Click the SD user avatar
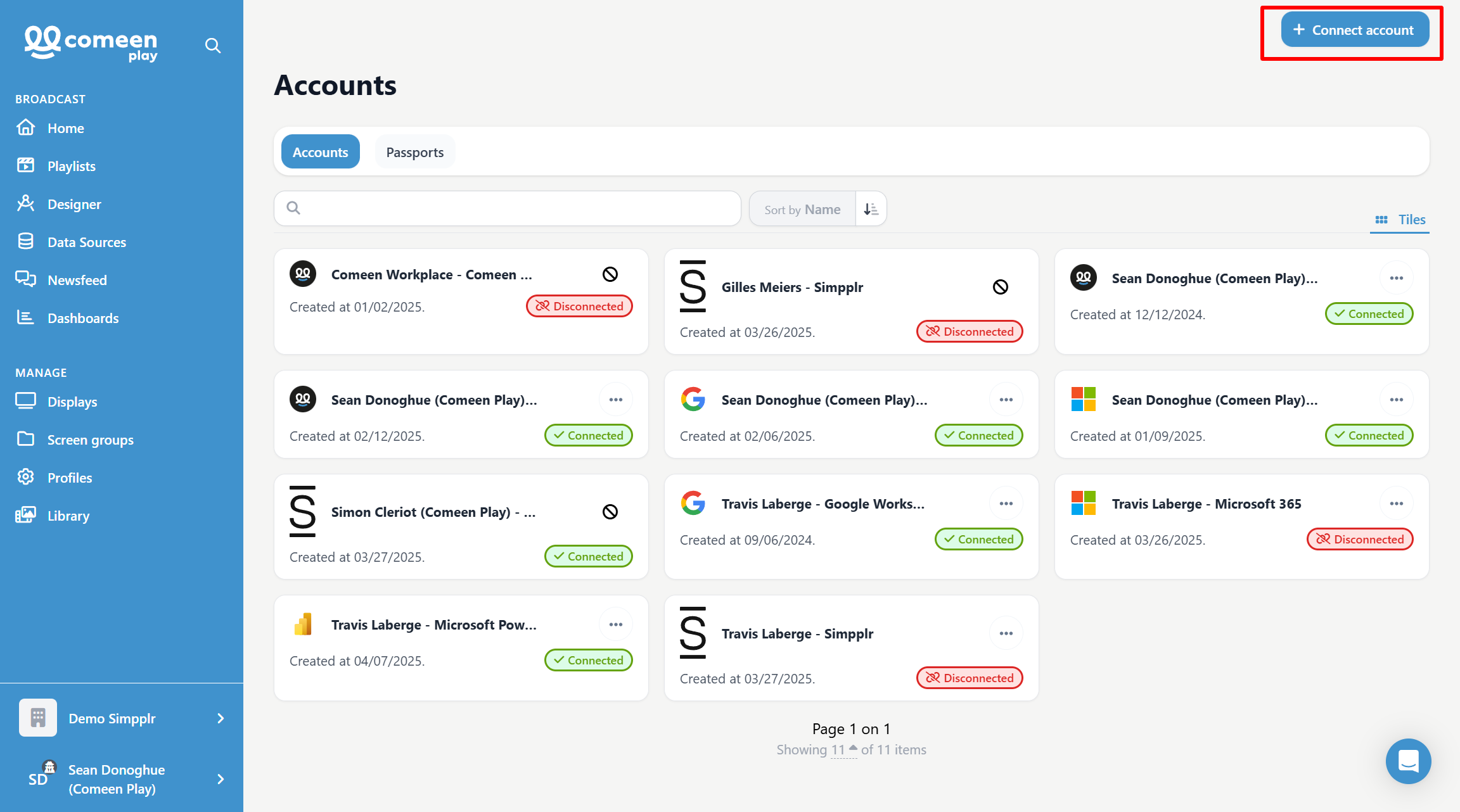1460x812 pixels. tap(39, 778)
